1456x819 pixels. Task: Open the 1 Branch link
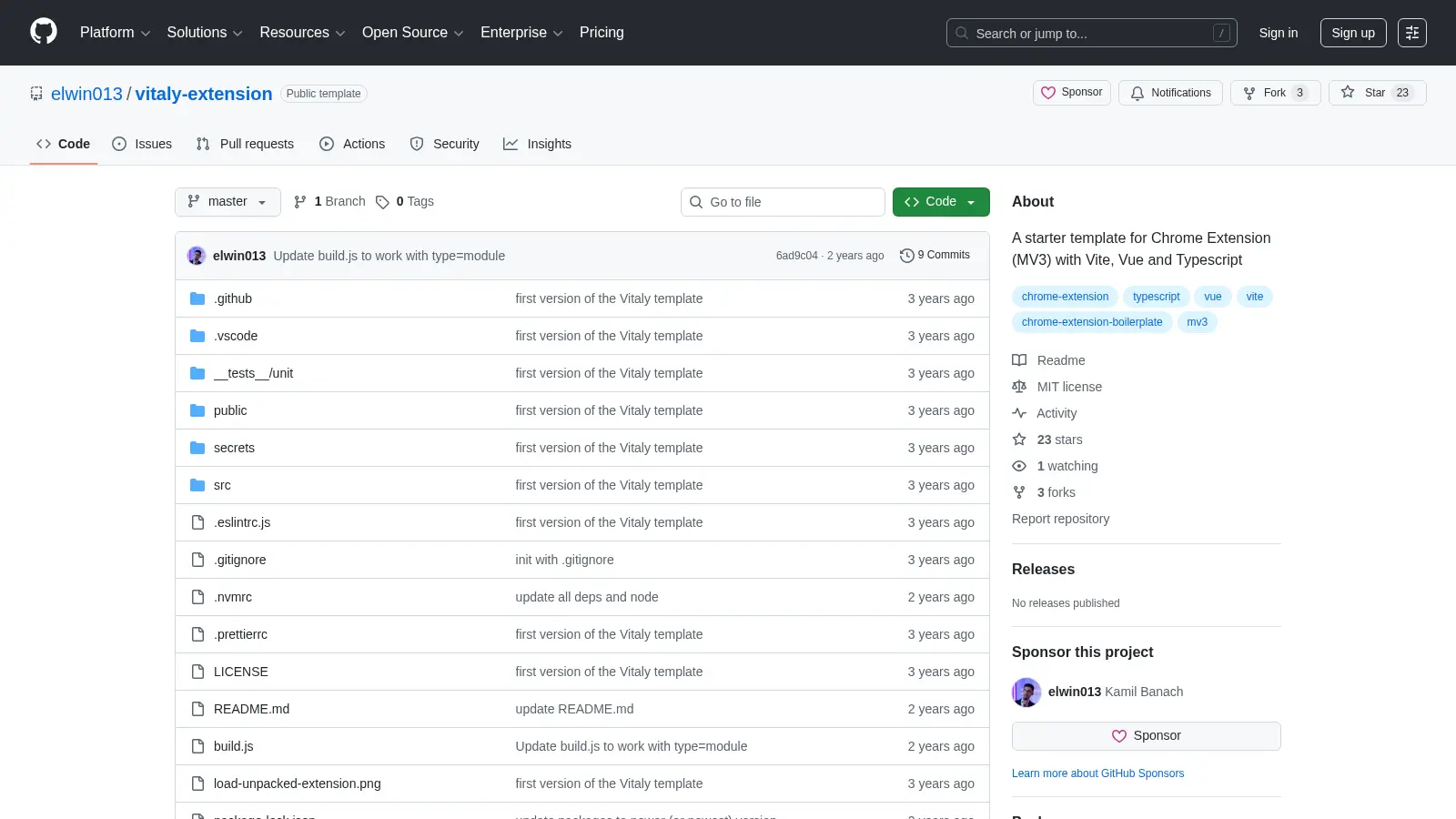tap(329, 202)
